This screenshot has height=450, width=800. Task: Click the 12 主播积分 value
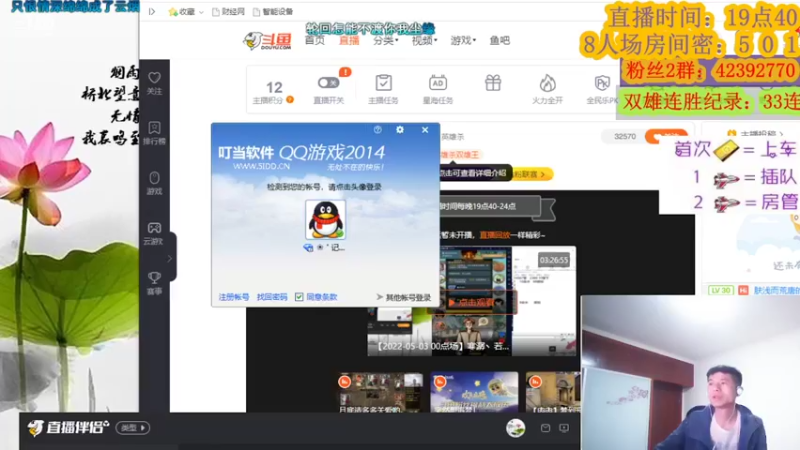(274, 87)
